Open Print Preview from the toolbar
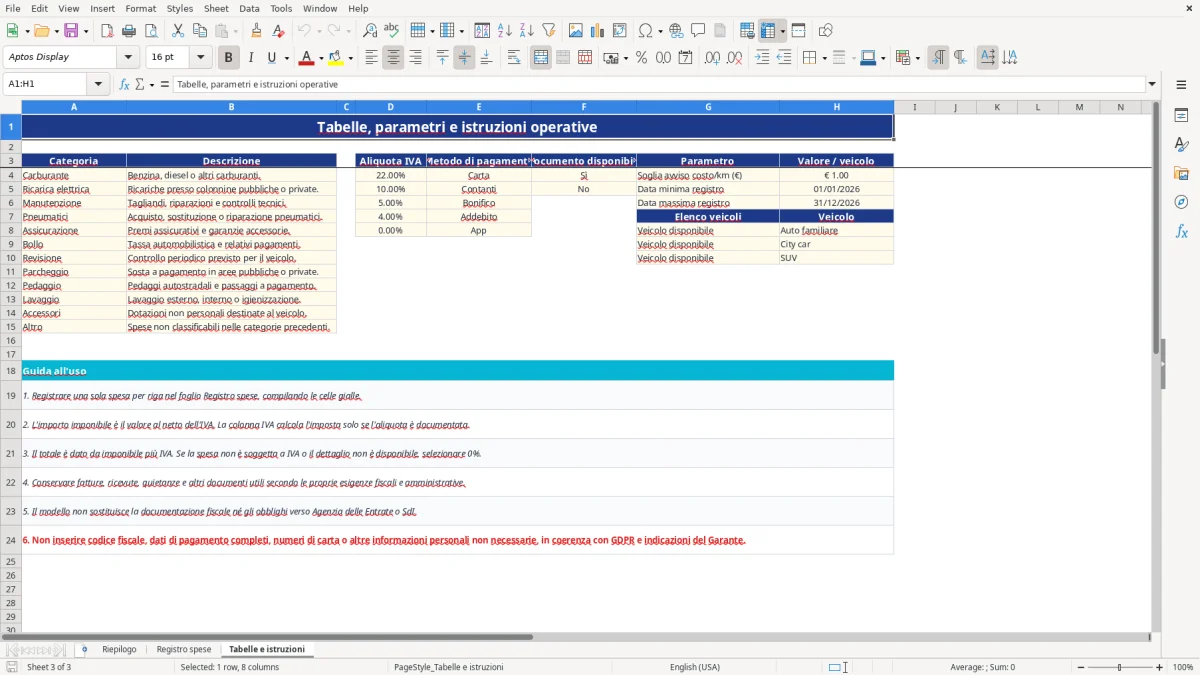The height and width of the screenshot is (675, 1200). coord(150,31)
